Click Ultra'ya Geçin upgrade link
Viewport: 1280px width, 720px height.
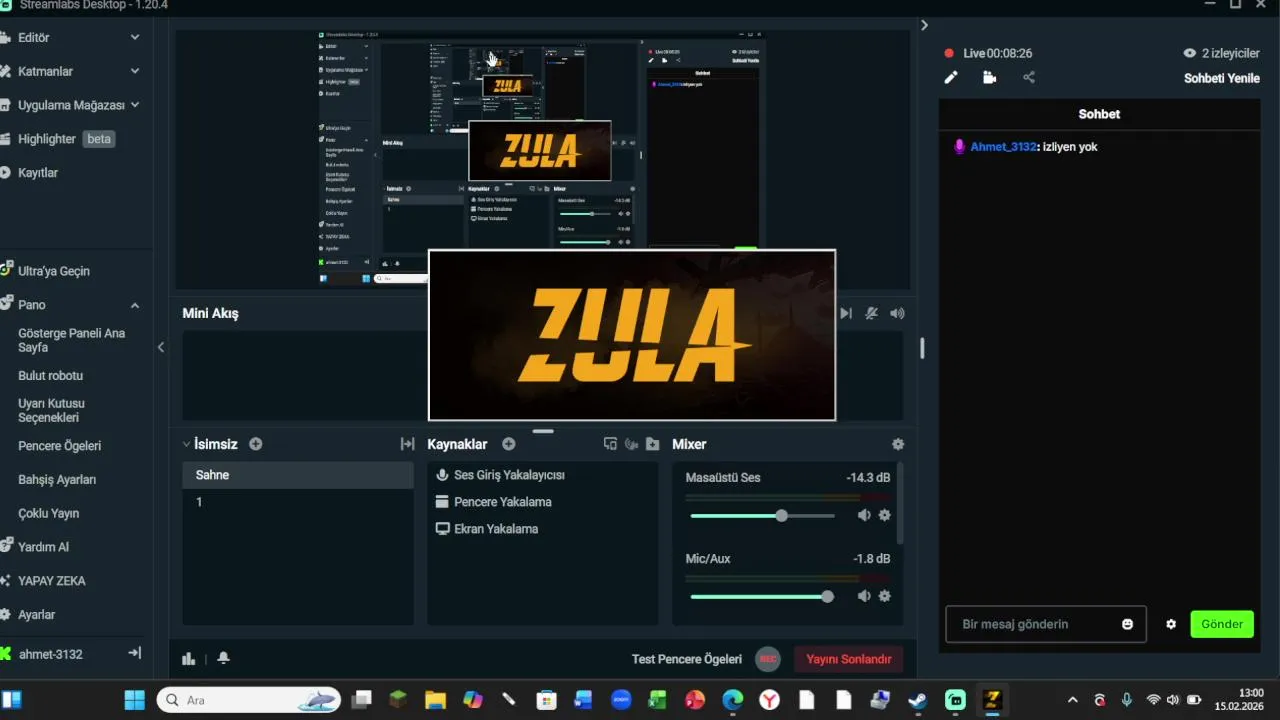click(53, 271)
